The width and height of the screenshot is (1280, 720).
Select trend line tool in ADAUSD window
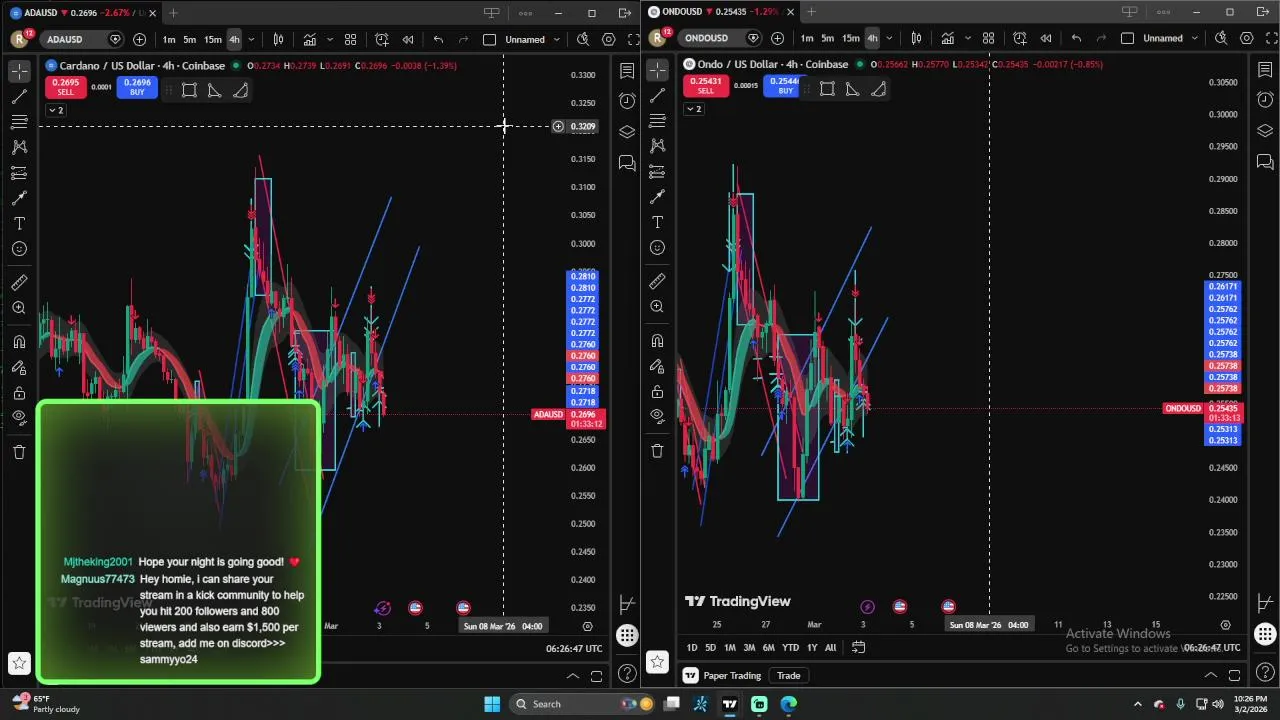pos(19,97)
